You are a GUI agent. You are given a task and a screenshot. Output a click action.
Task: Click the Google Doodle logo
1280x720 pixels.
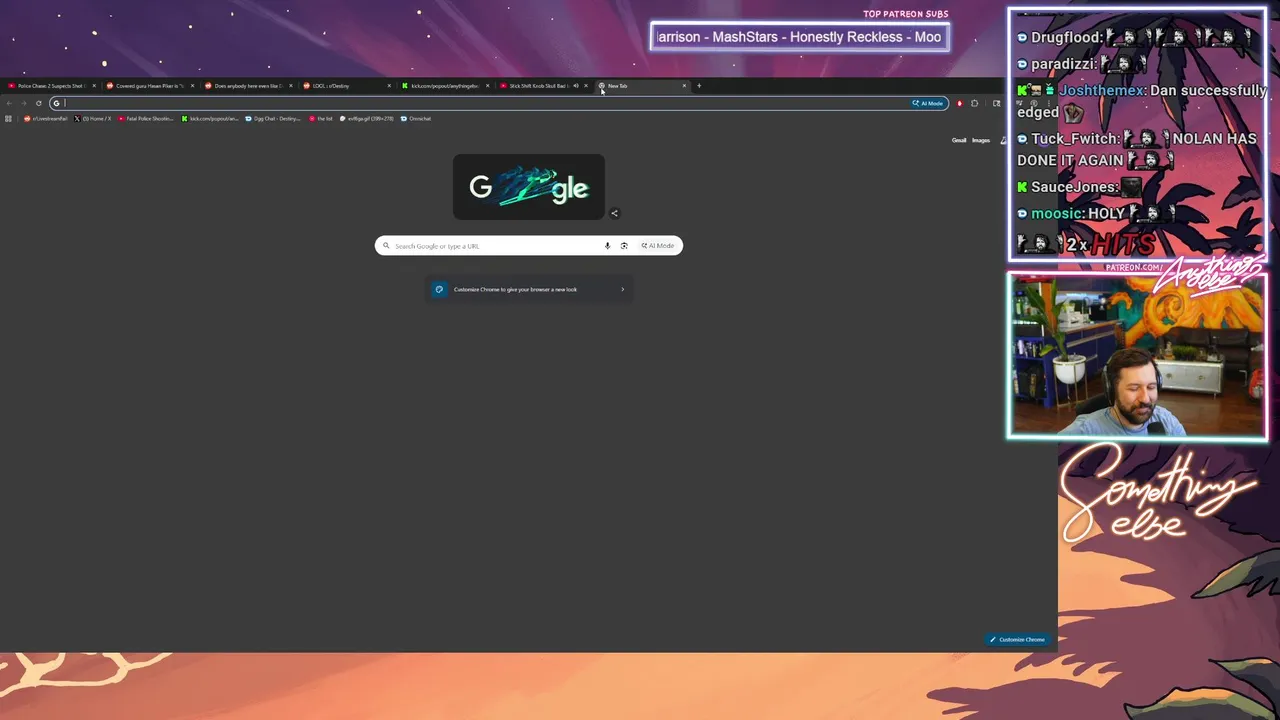click(529, 187)
